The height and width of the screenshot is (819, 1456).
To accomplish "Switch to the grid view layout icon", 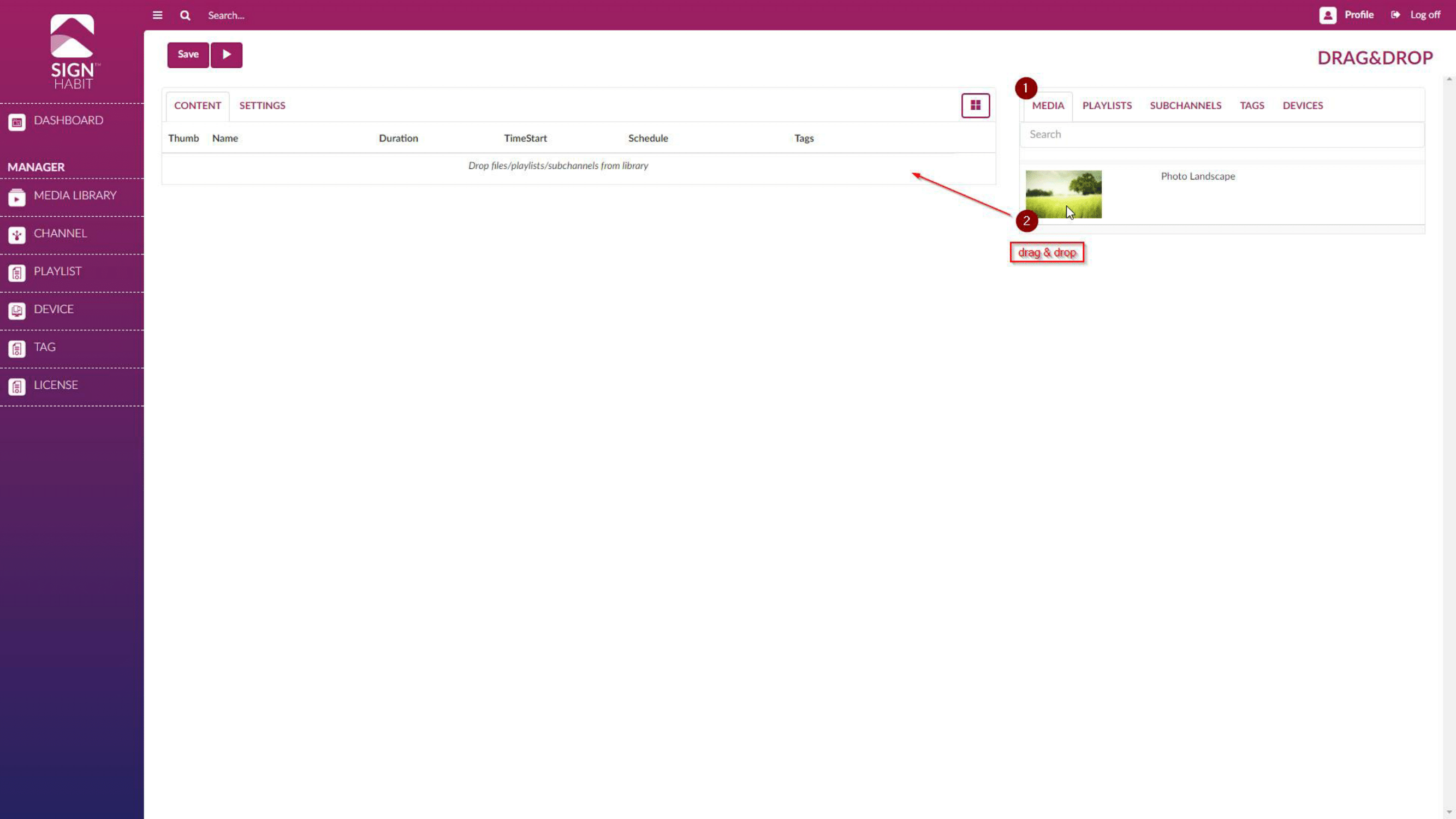I will coord(975,106).
